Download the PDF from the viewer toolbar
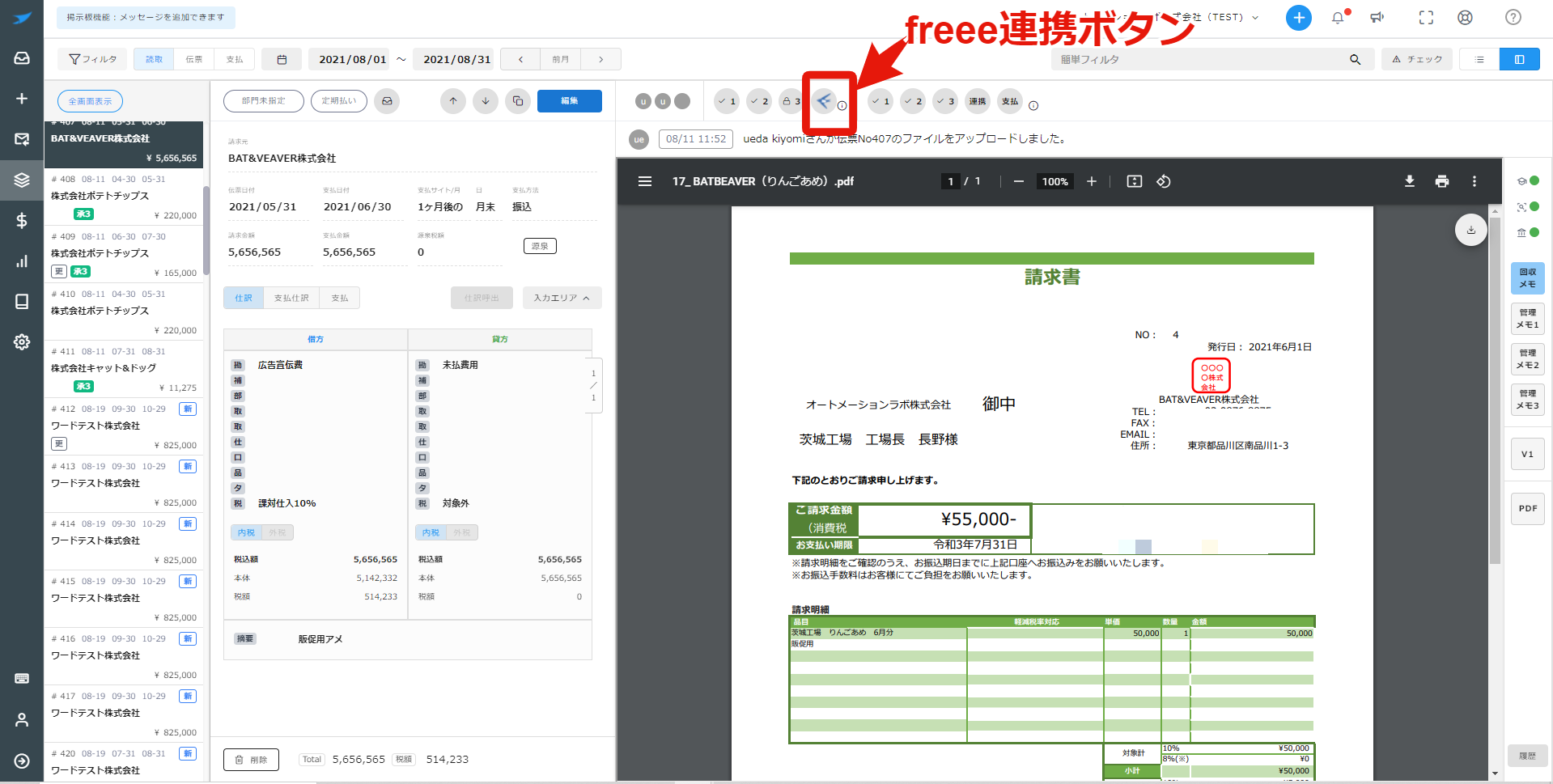Viewport: 1553px width, 784px height. coord(1409,181)
